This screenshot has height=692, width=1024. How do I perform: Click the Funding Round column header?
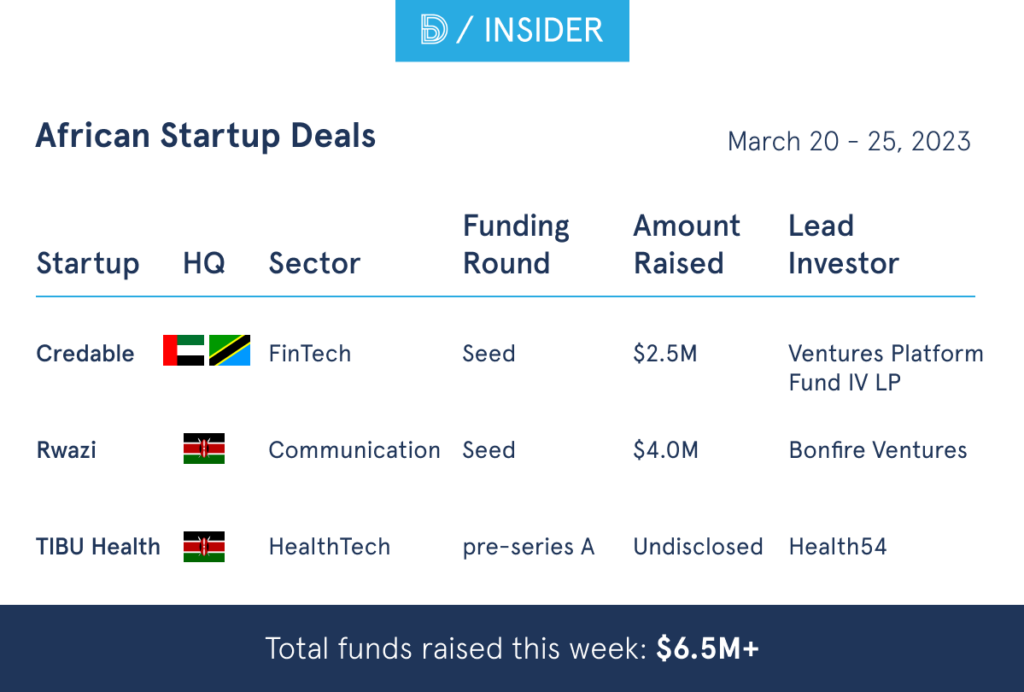516,245
